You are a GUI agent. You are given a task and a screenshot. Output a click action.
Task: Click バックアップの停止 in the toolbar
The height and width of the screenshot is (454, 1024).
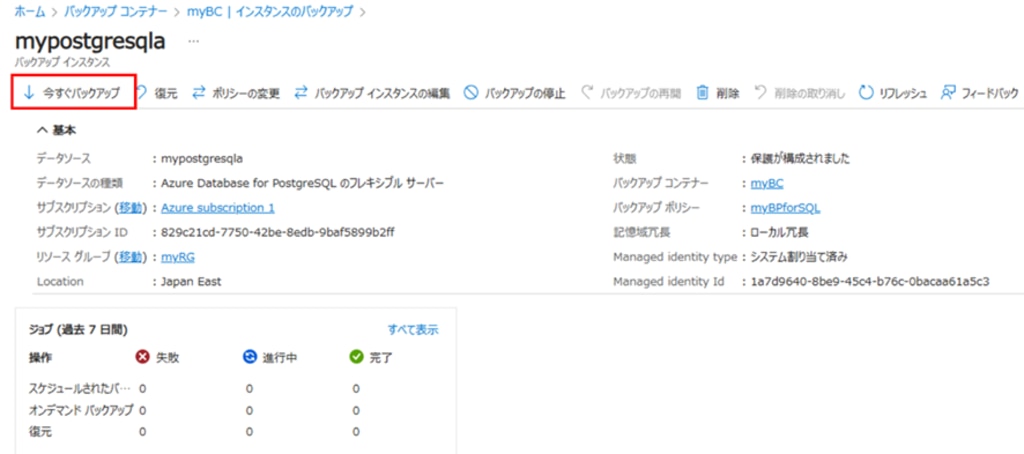click(524, 93)
